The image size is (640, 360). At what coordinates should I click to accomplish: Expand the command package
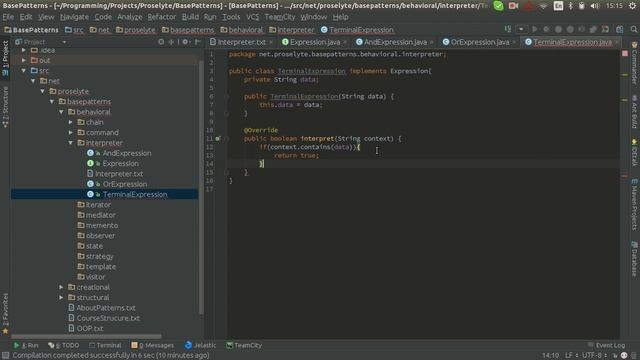tap(71, 133)
